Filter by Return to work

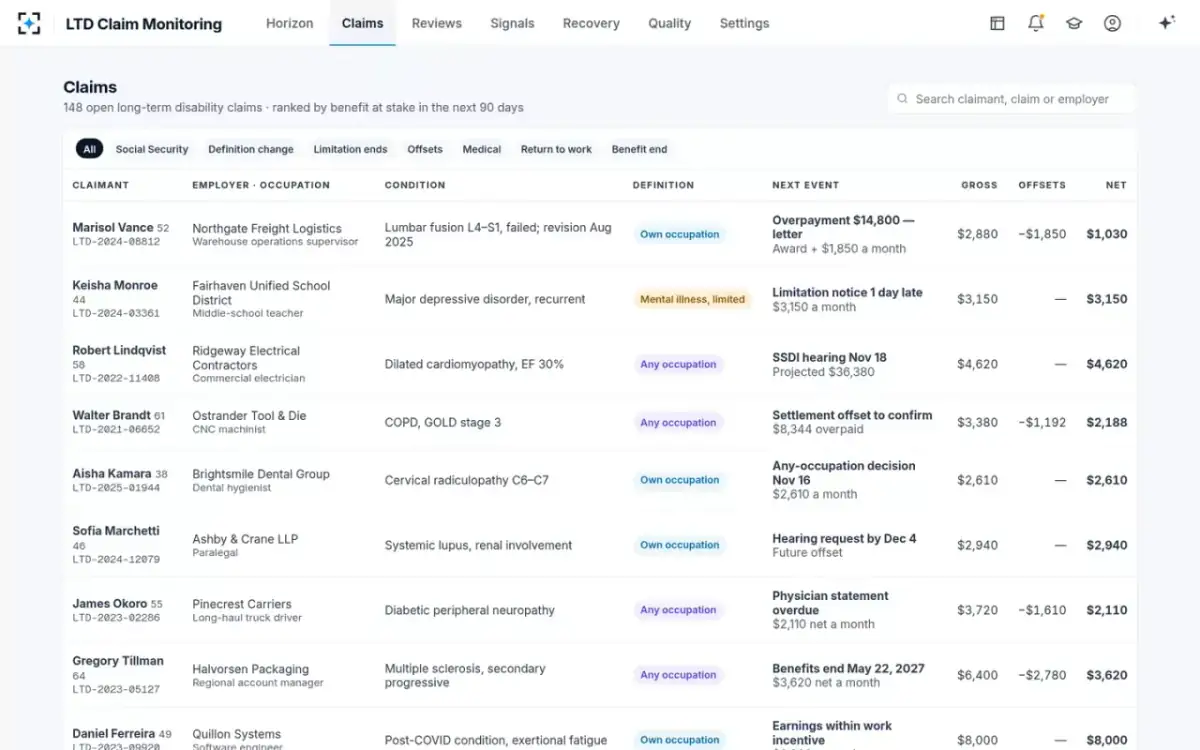(x=556, y=149)
